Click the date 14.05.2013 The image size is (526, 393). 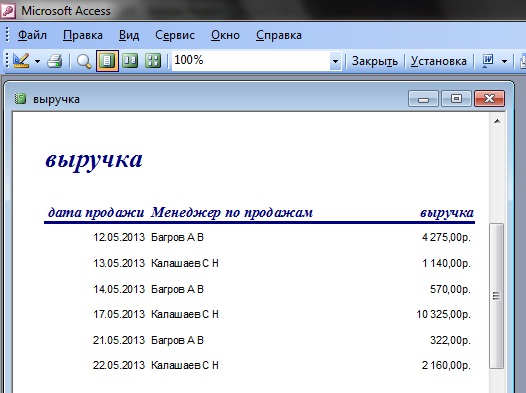click(x=119, y=289)
